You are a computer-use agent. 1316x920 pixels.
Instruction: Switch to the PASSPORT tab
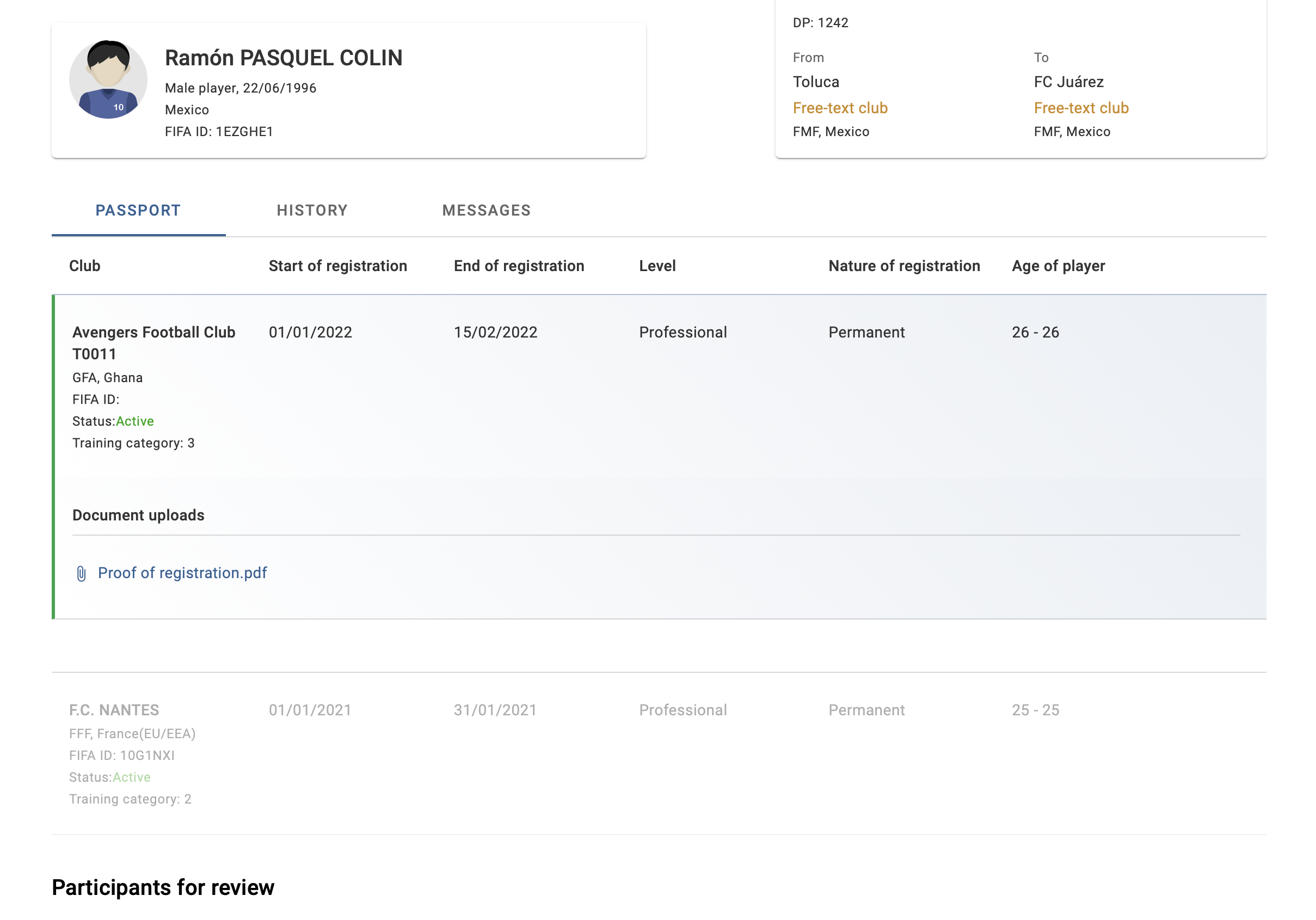point(138,210)
